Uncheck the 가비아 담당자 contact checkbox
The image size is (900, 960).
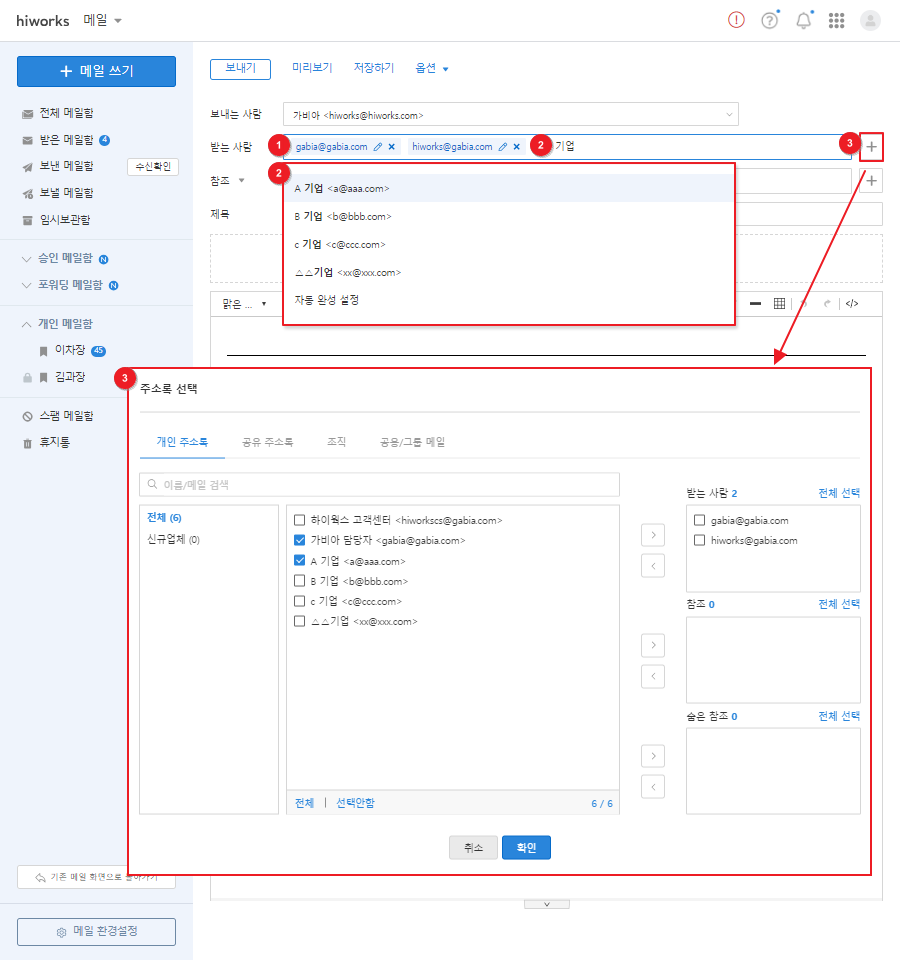point(299,541)
